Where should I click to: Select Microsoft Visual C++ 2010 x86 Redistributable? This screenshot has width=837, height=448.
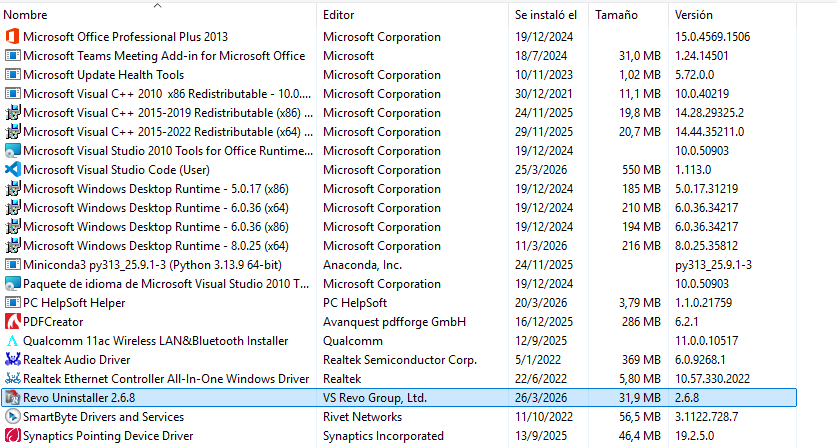click(160, 94)
